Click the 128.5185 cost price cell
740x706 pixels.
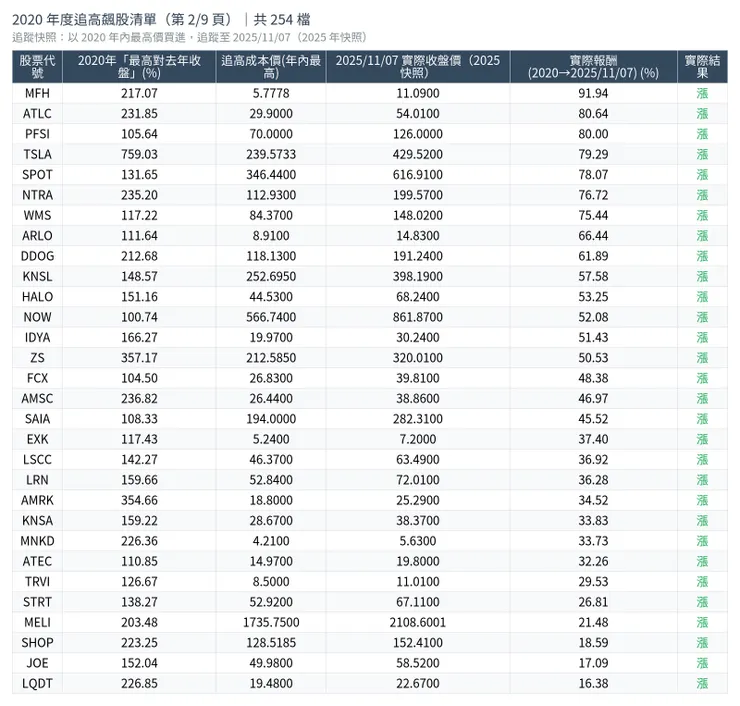click(x=271, y=643)
